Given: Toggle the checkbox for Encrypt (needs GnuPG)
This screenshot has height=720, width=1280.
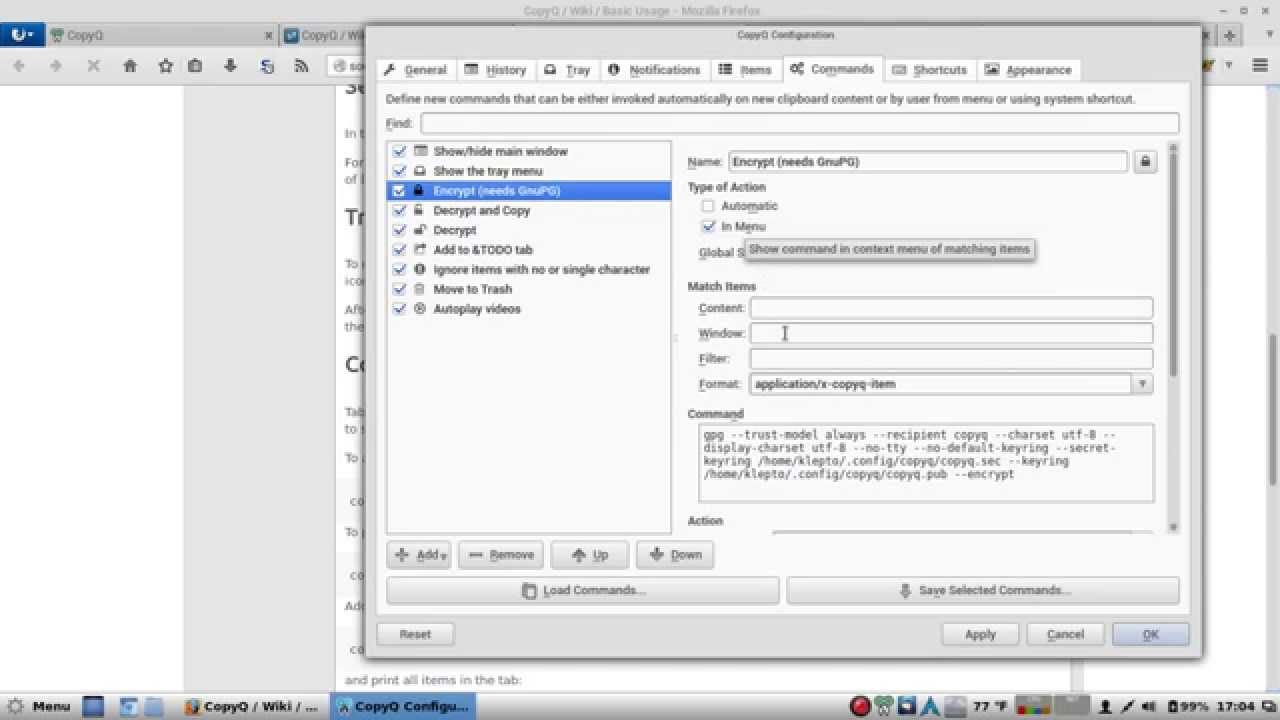Looking at the screenshot, I should pos(400,191).
